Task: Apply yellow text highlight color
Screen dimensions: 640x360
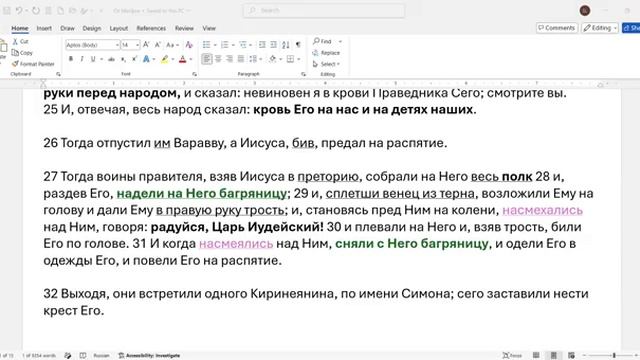Action: 164,60
